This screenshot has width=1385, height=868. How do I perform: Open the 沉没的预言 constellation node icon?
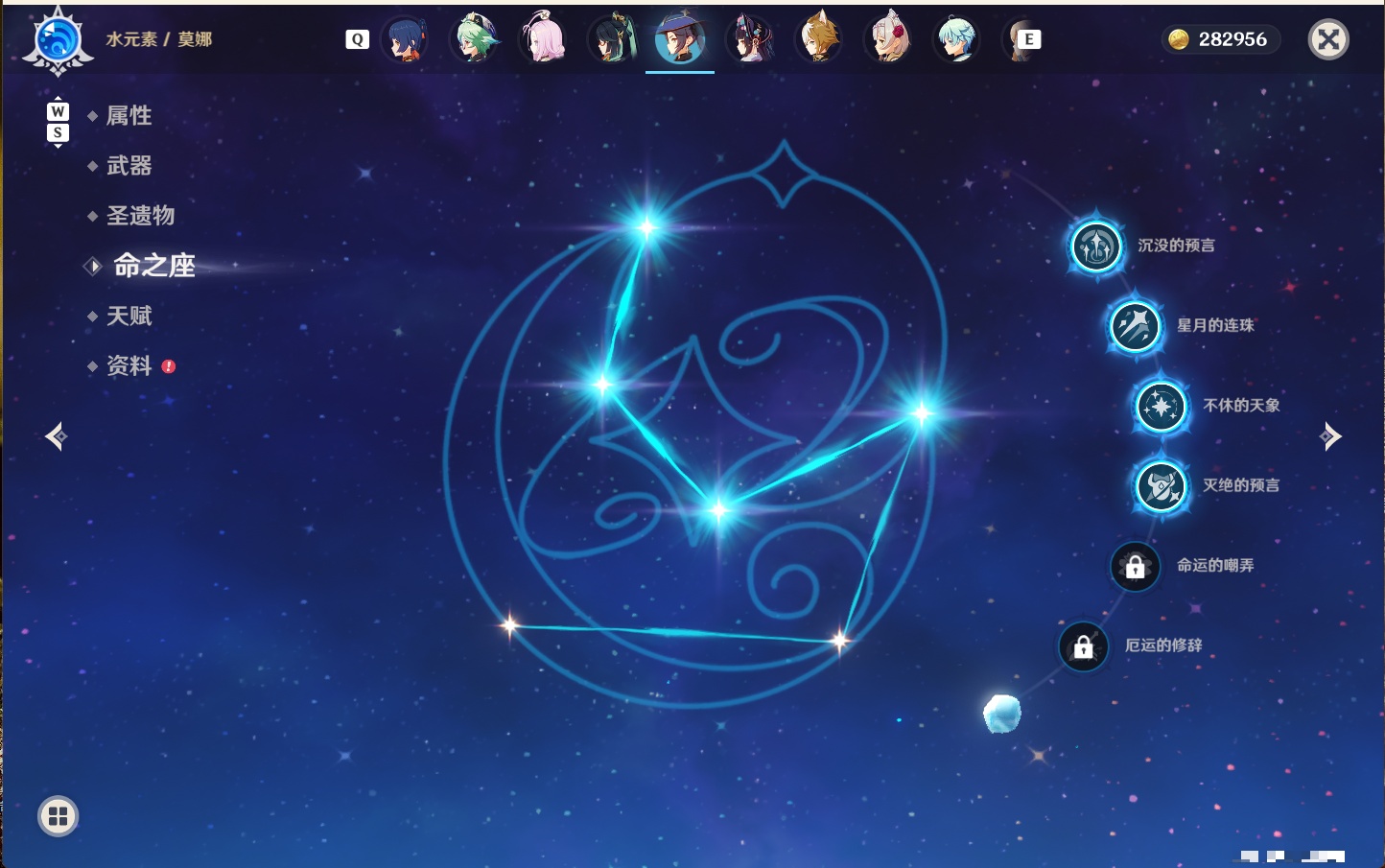point(1095,246)
